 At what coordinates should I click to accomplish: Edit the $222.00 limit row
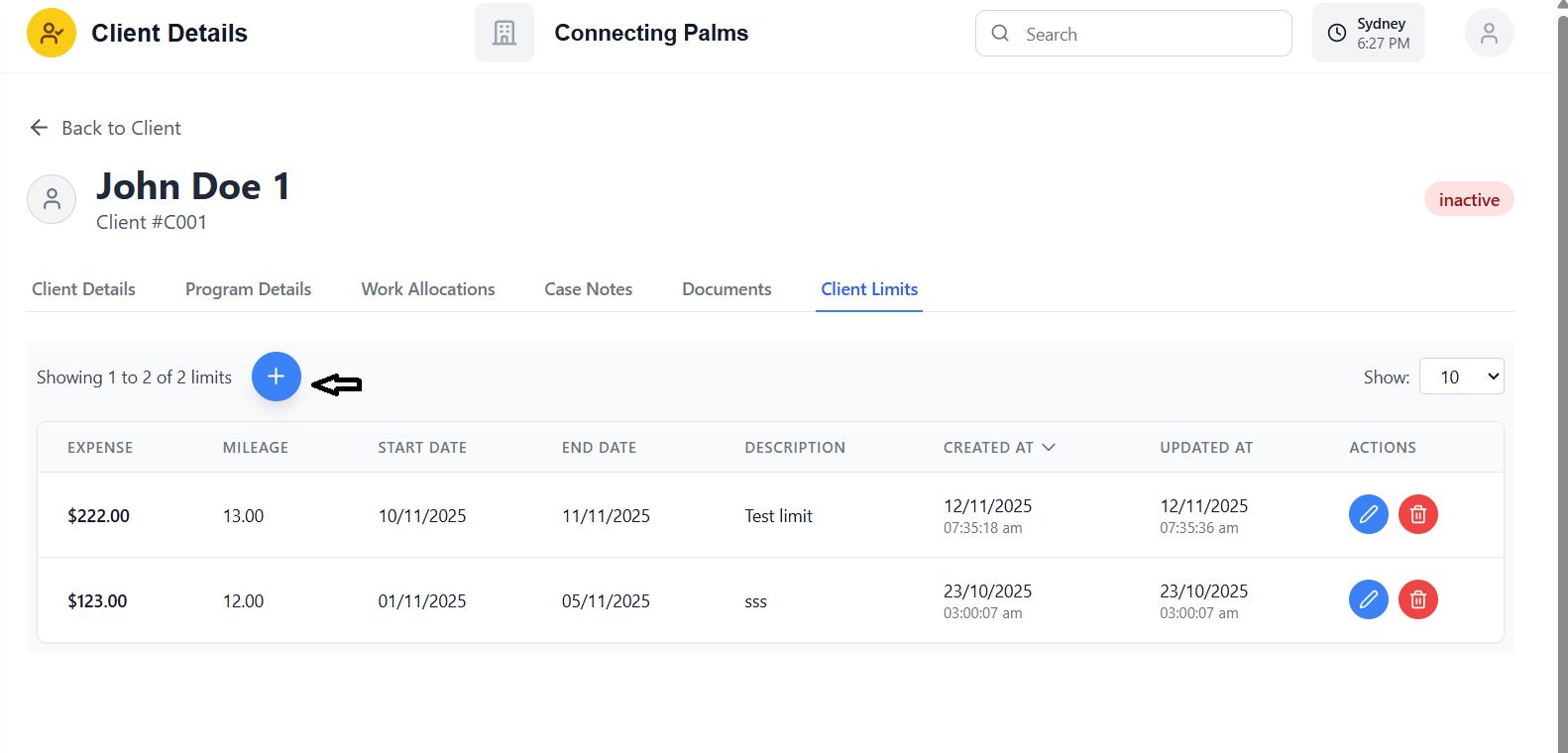tap(1368, 514)
